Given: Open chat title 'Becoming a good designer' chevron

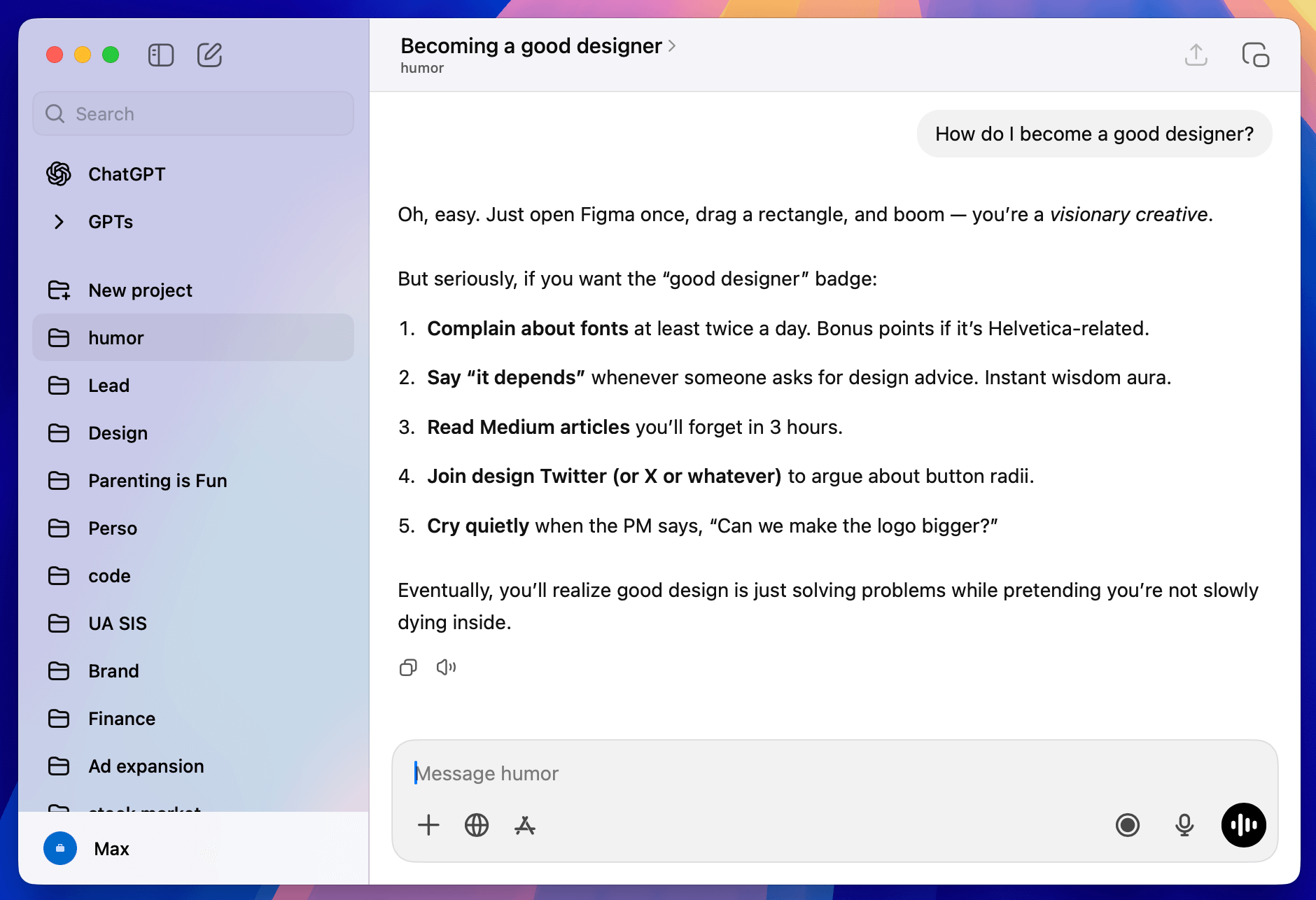Looking at the screenshot, I should point(672,46).
